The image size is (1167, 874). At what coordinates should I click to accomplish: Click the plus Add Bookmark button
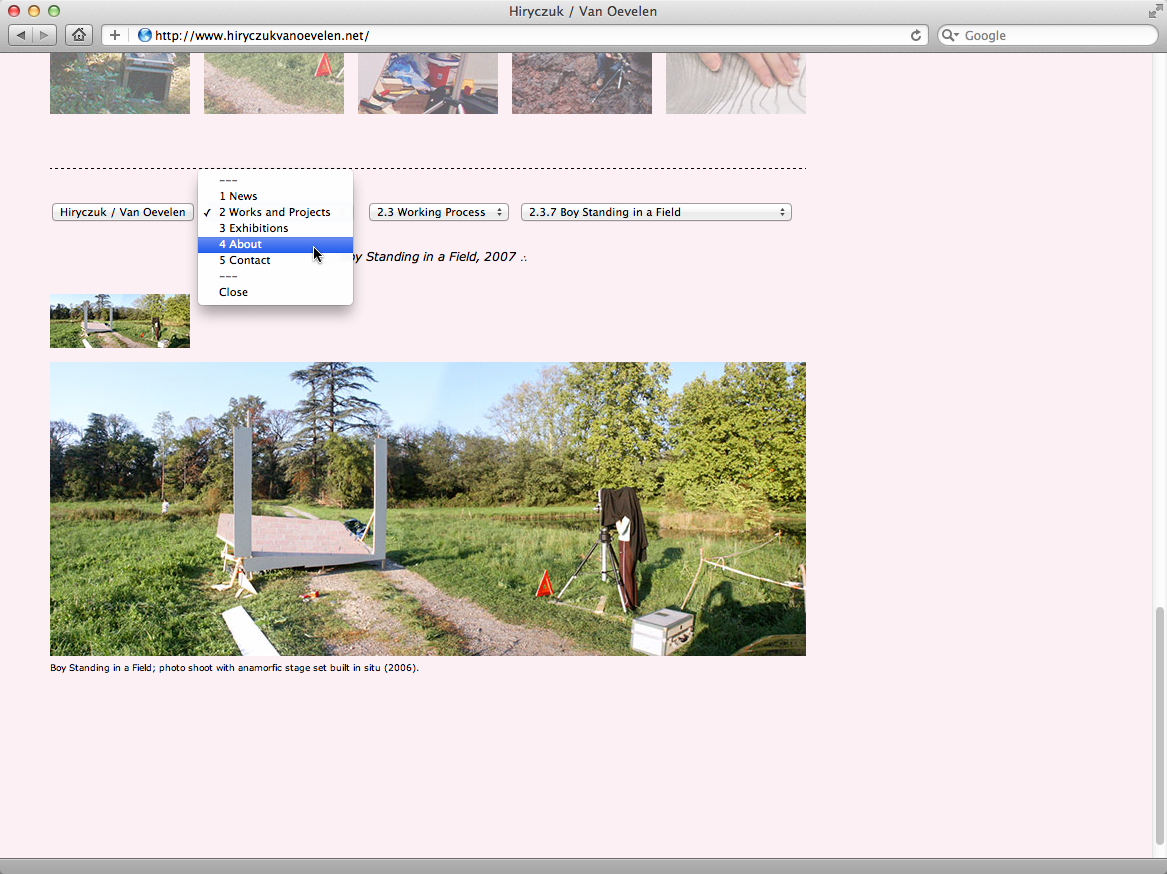[x=115, y=35]
